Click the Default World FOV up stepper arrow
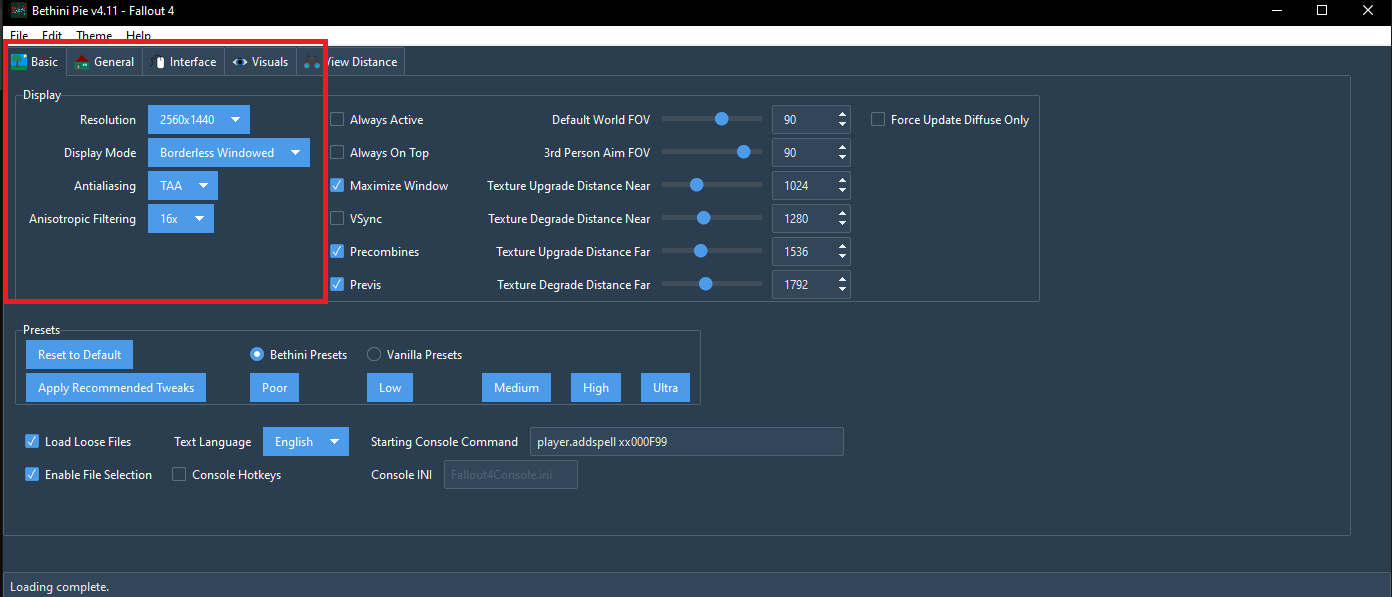1392x597 pixels. pyautogui.click(x=841, y=112)
